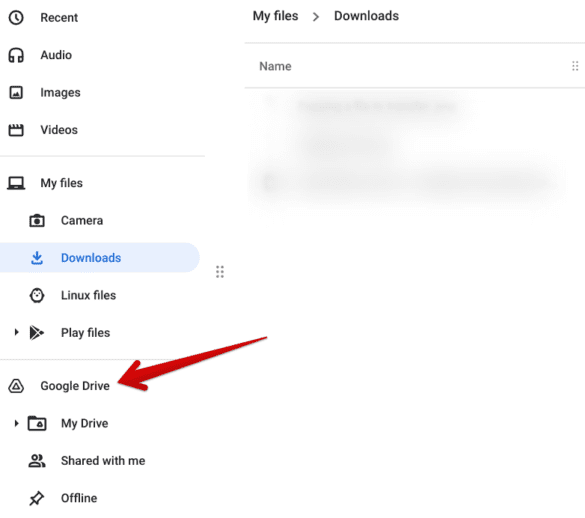Sort by the Name column header
The image size is (585, 518).
[275, 66]
